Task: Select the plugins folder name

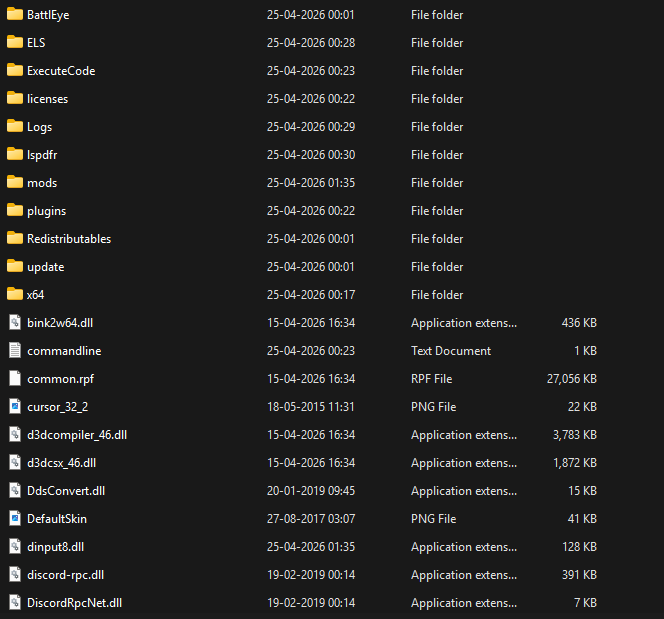Action: (46, 211)
